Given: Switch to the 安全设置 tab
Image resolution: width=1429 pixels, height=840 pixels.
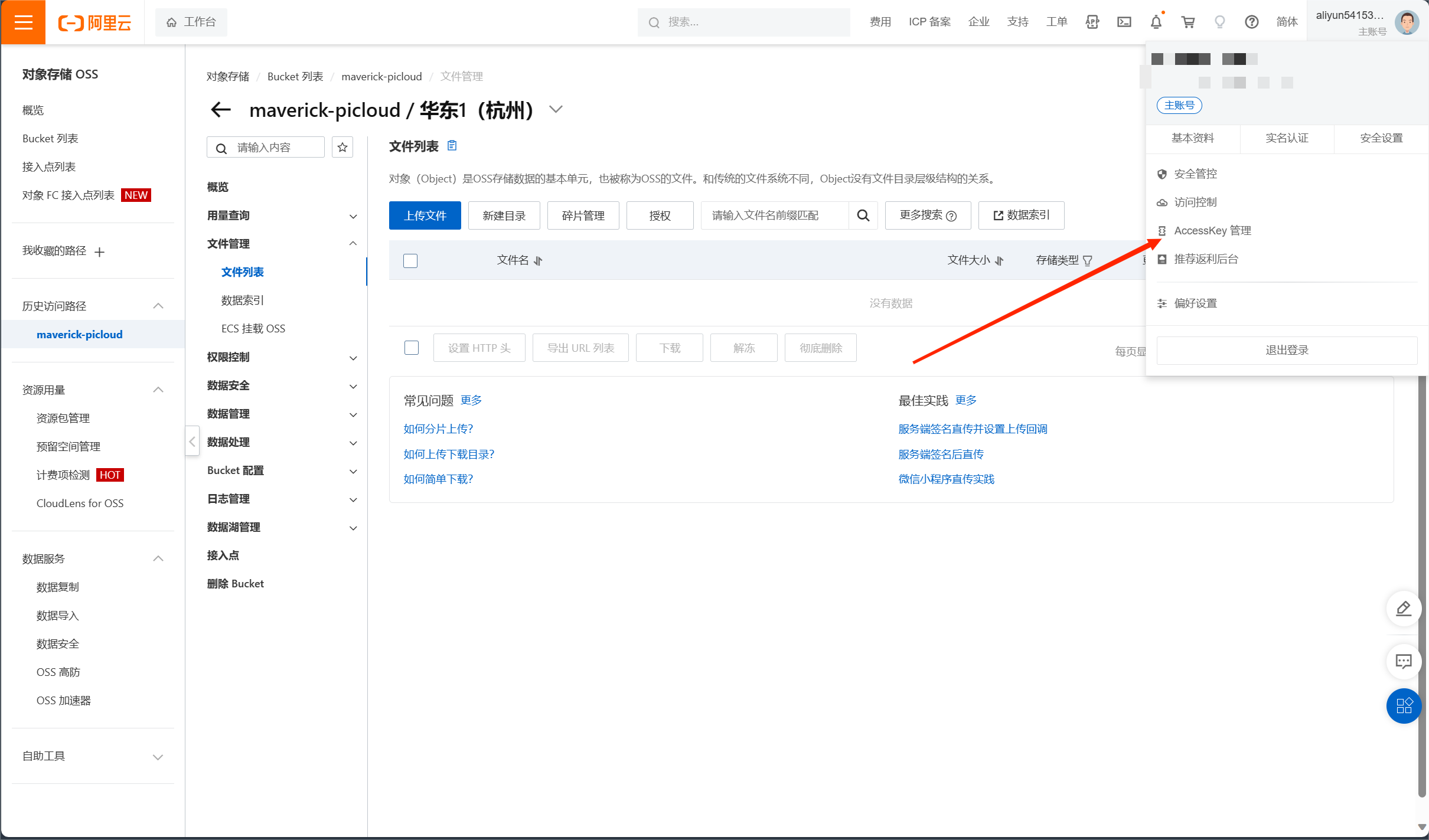Looking at the screenshot, I should [1381, 138].
